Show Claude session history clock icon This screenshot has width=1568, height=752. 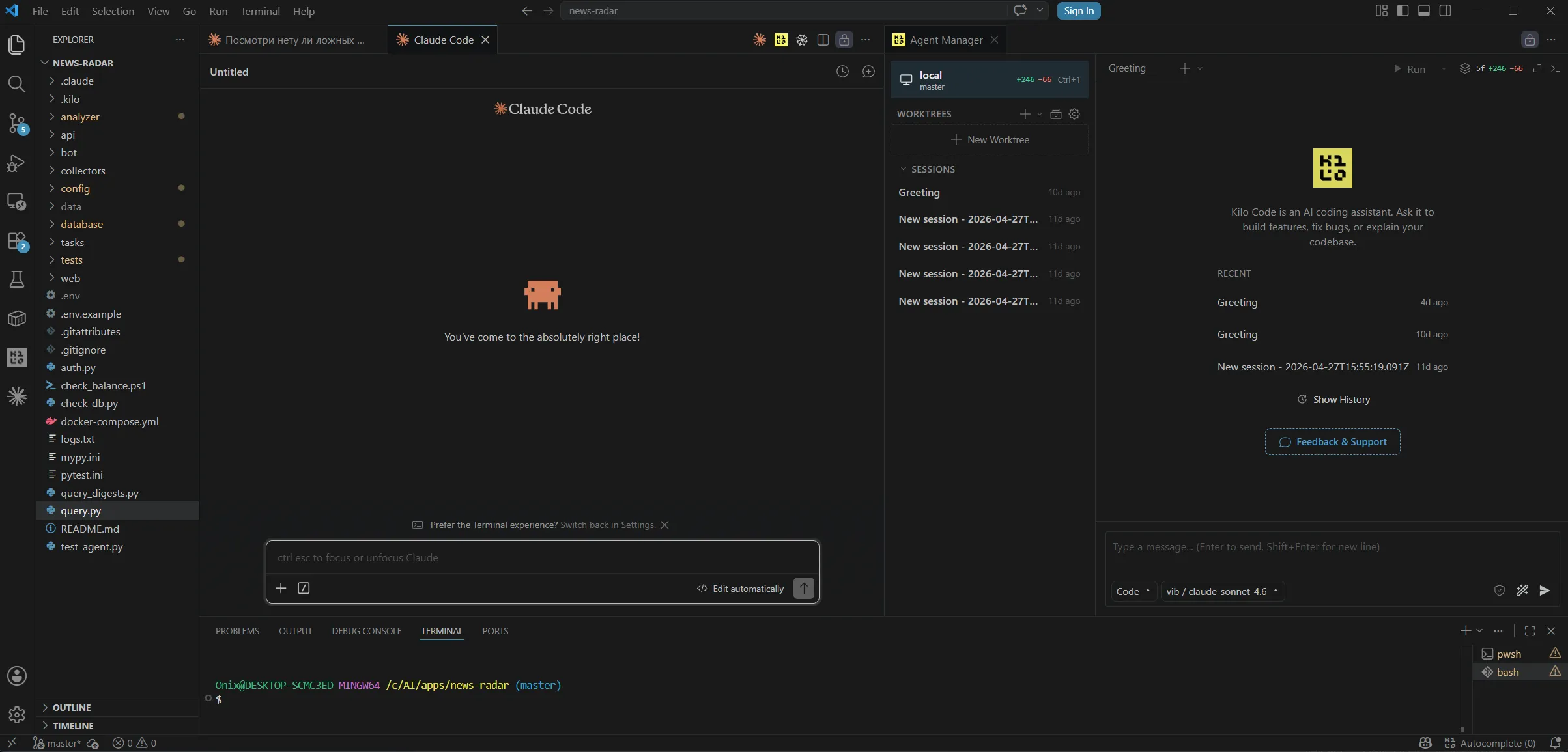(x=842, y=72)
